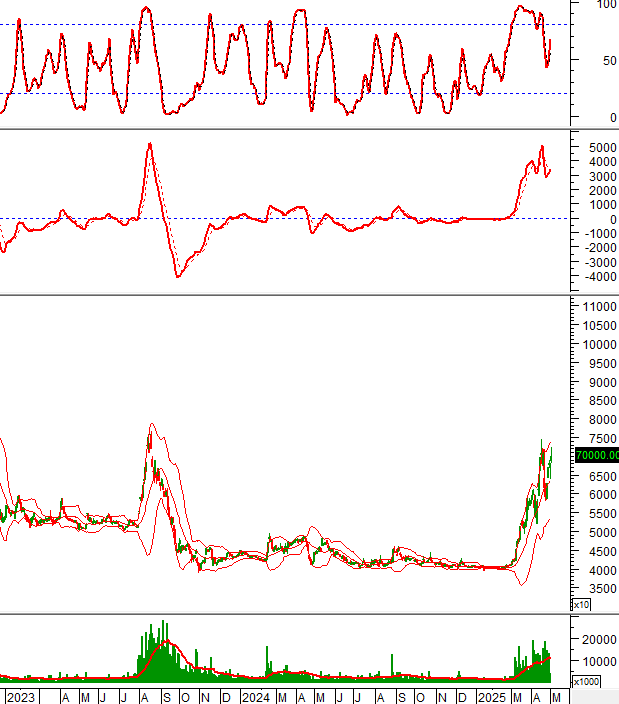Viewport: 619px width, 704px height.
Task: Click the 3000 MACD axis value
Action: click(602, 176)
